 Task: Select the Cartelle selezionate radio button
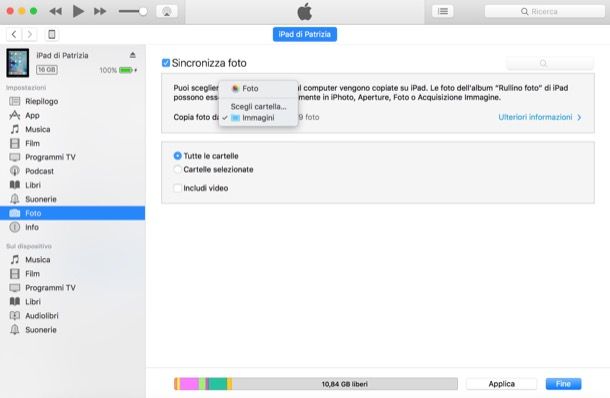177,169
